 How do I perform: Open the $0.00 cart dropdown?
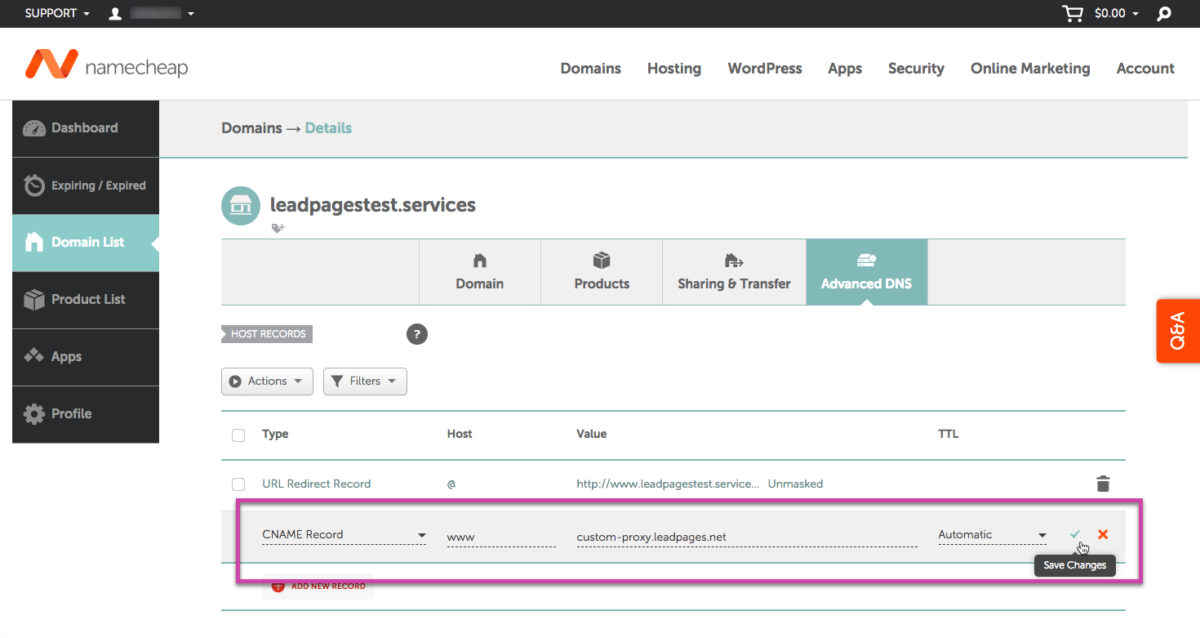tap(1116, 13)
